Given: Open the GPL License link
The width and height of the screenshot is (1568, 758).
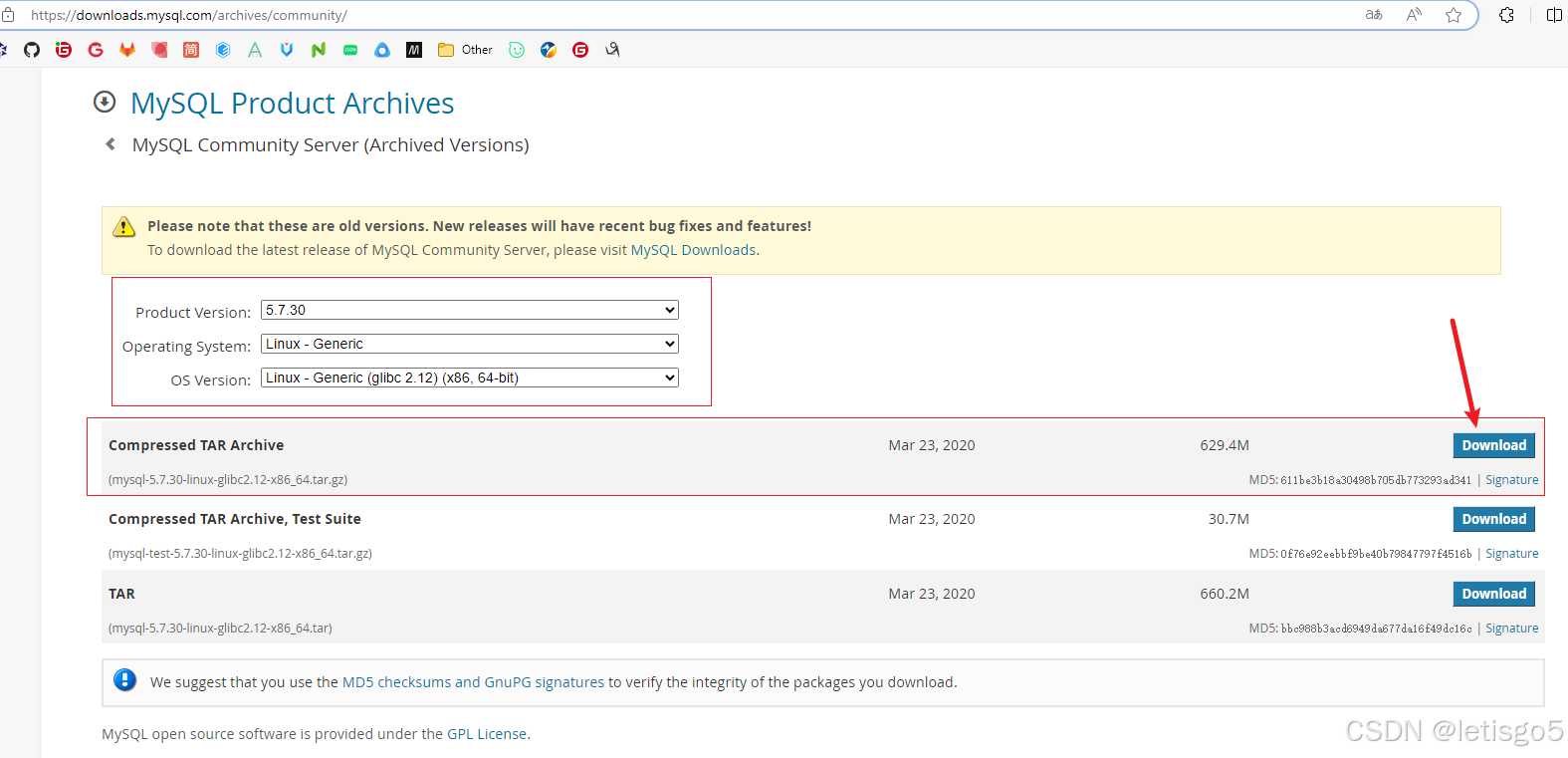Looking at the screenshot, I should pos(487,734).
